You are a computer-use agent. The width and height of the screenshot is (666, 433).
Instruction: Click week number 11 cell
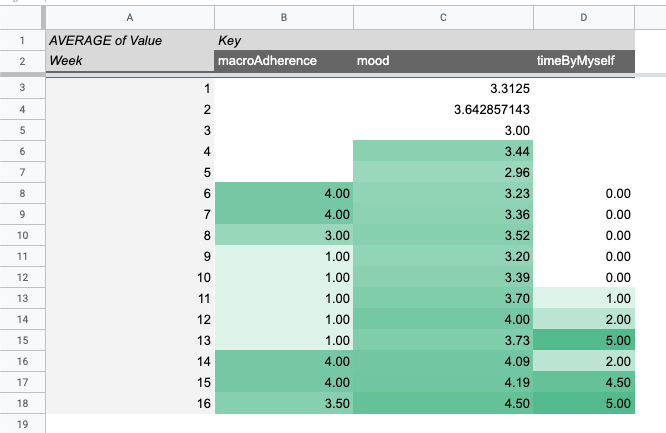click(130, 298)
